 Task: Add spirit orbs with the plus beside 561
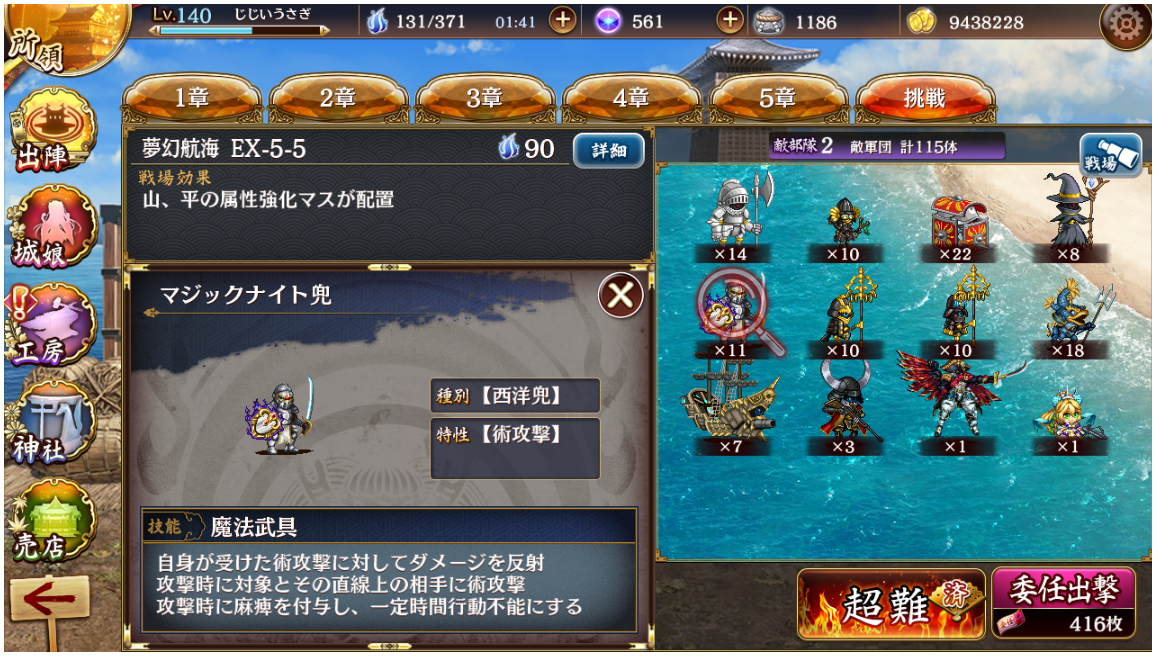[730, 21]
